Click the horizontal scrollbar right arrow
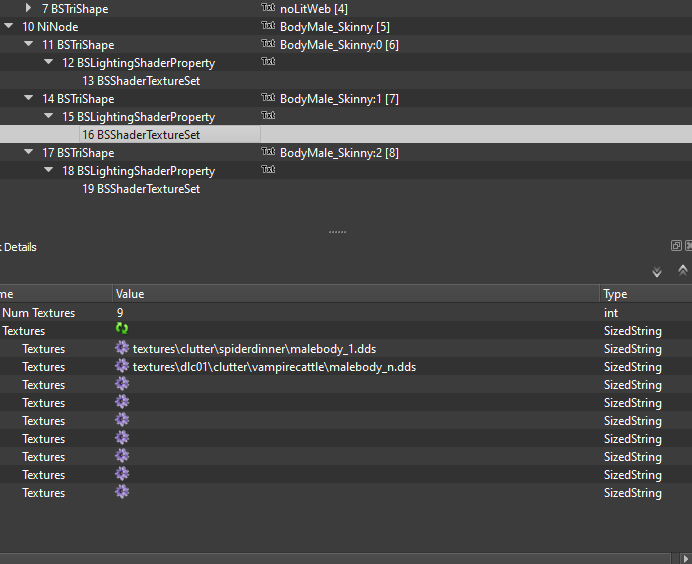The width and height of the screenshot is (692, 564). pyautogui.click(x=685, y=559)
